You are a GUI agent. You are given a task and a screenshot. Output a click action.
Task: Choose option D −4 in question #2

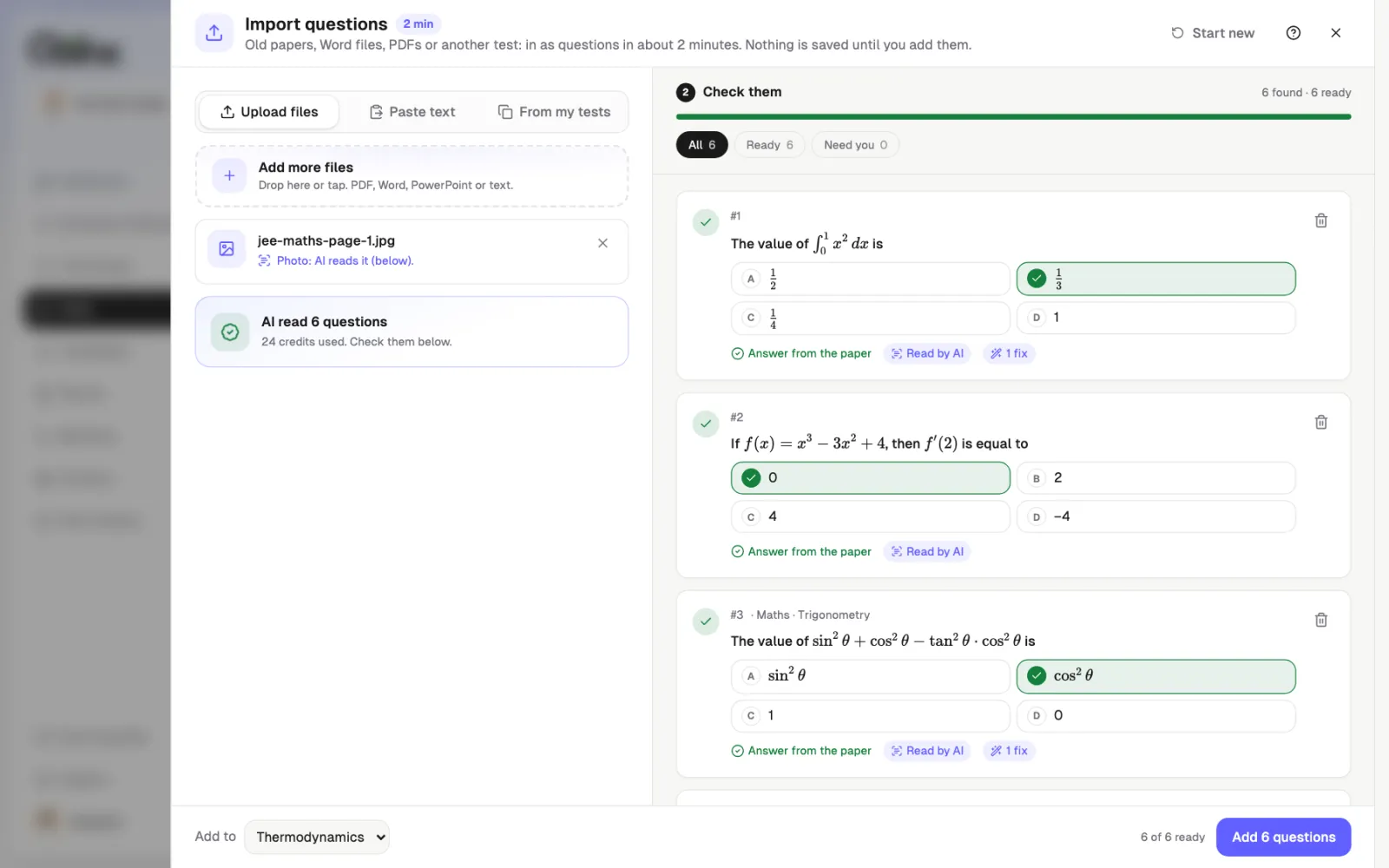[x=1155, y=516]
